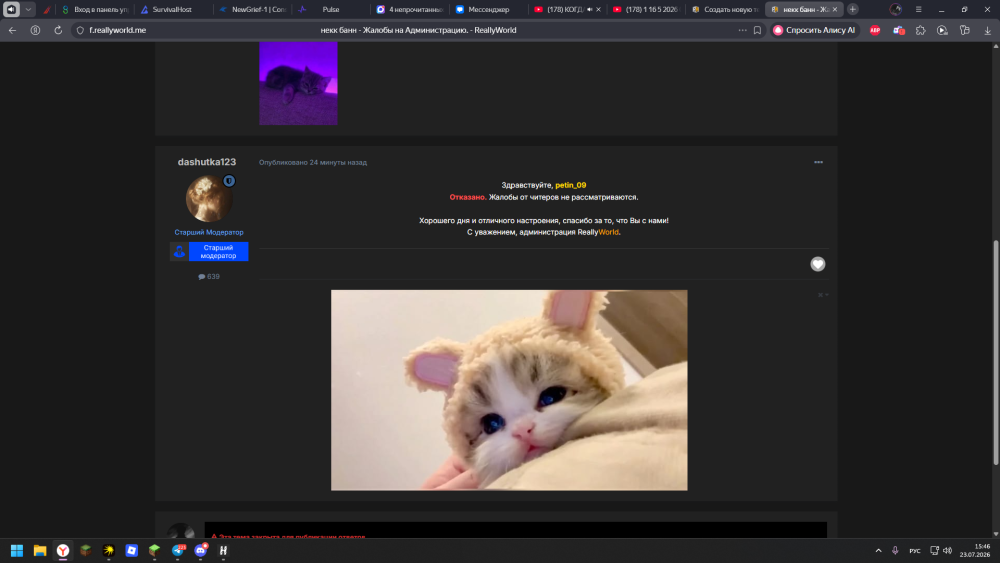Open volume control in the system tray
The height and width of the screenshot is (563, 1000).
coord(948,550)
